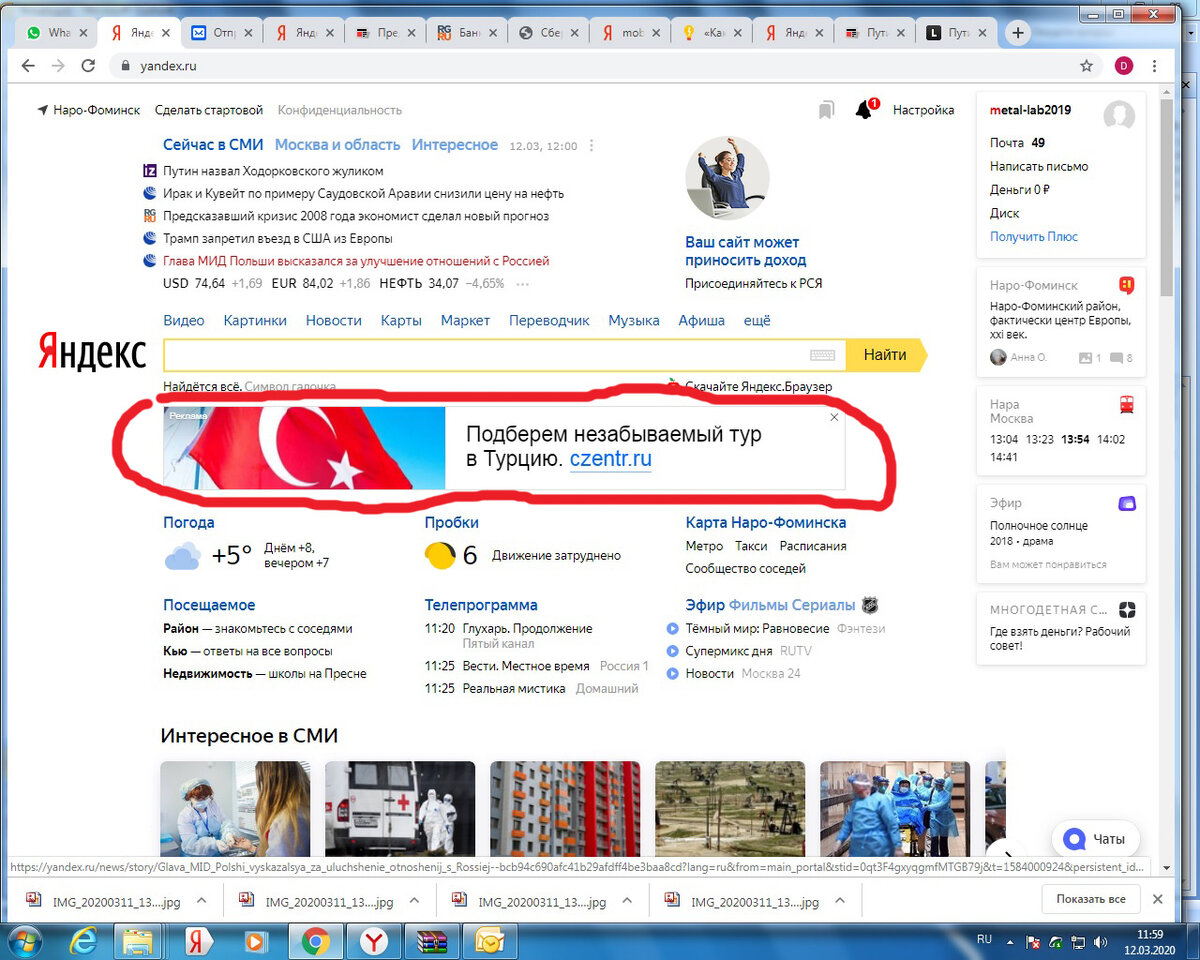
Task: Open Глухарь. Продолжение TV listing
Action: (527, 629)
